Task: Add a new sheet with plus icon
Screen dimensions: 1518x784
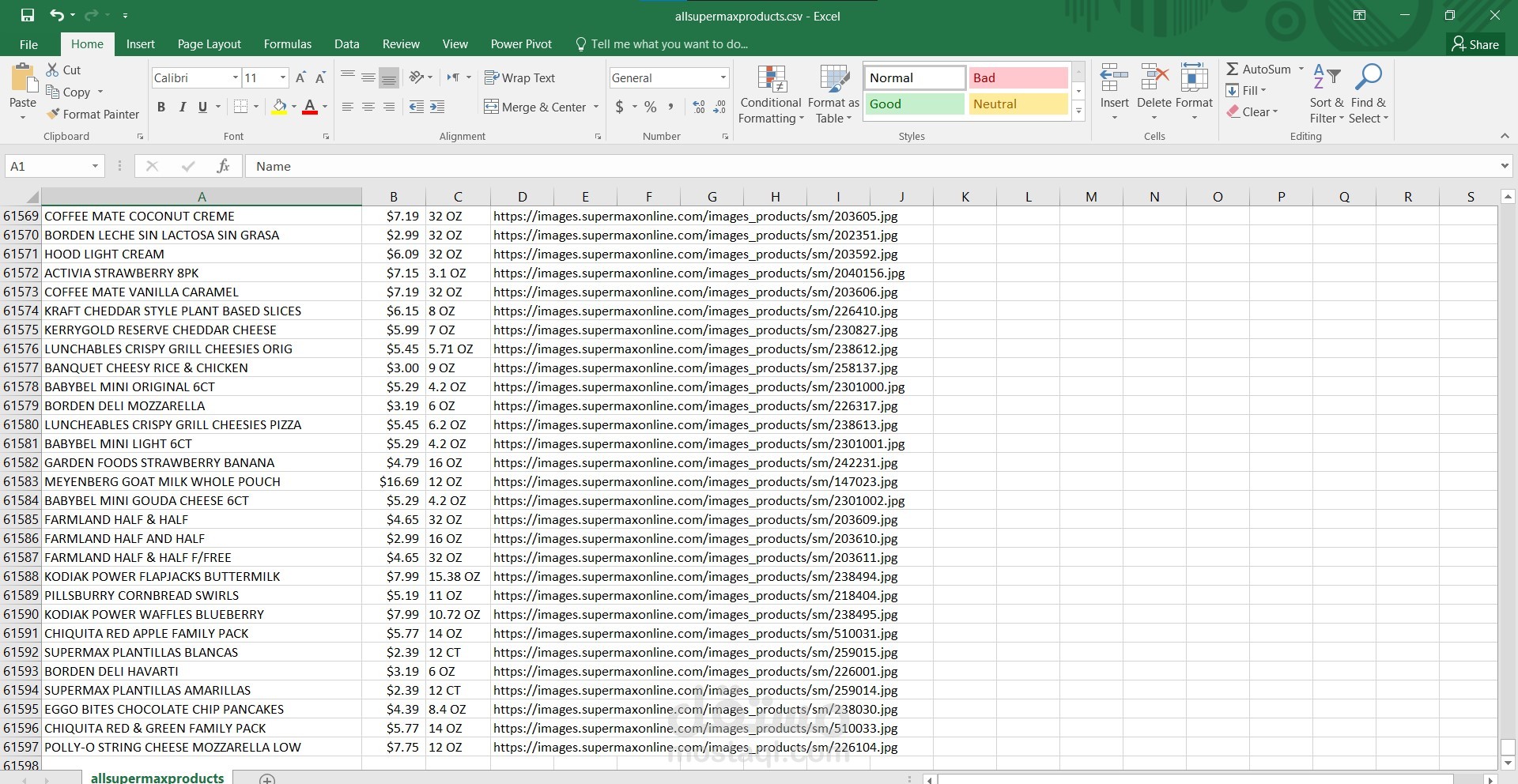Action: point(267,778)
